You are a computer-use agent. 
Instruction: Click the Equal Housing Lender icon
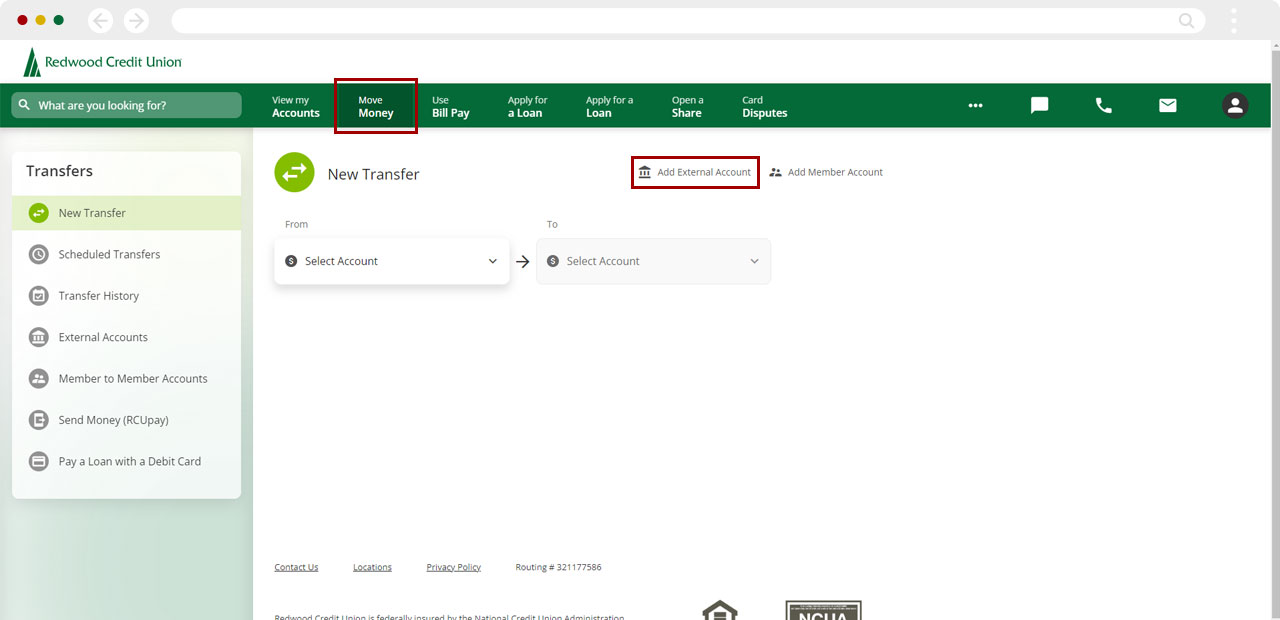pyautogui.click(x=720, y=610)
